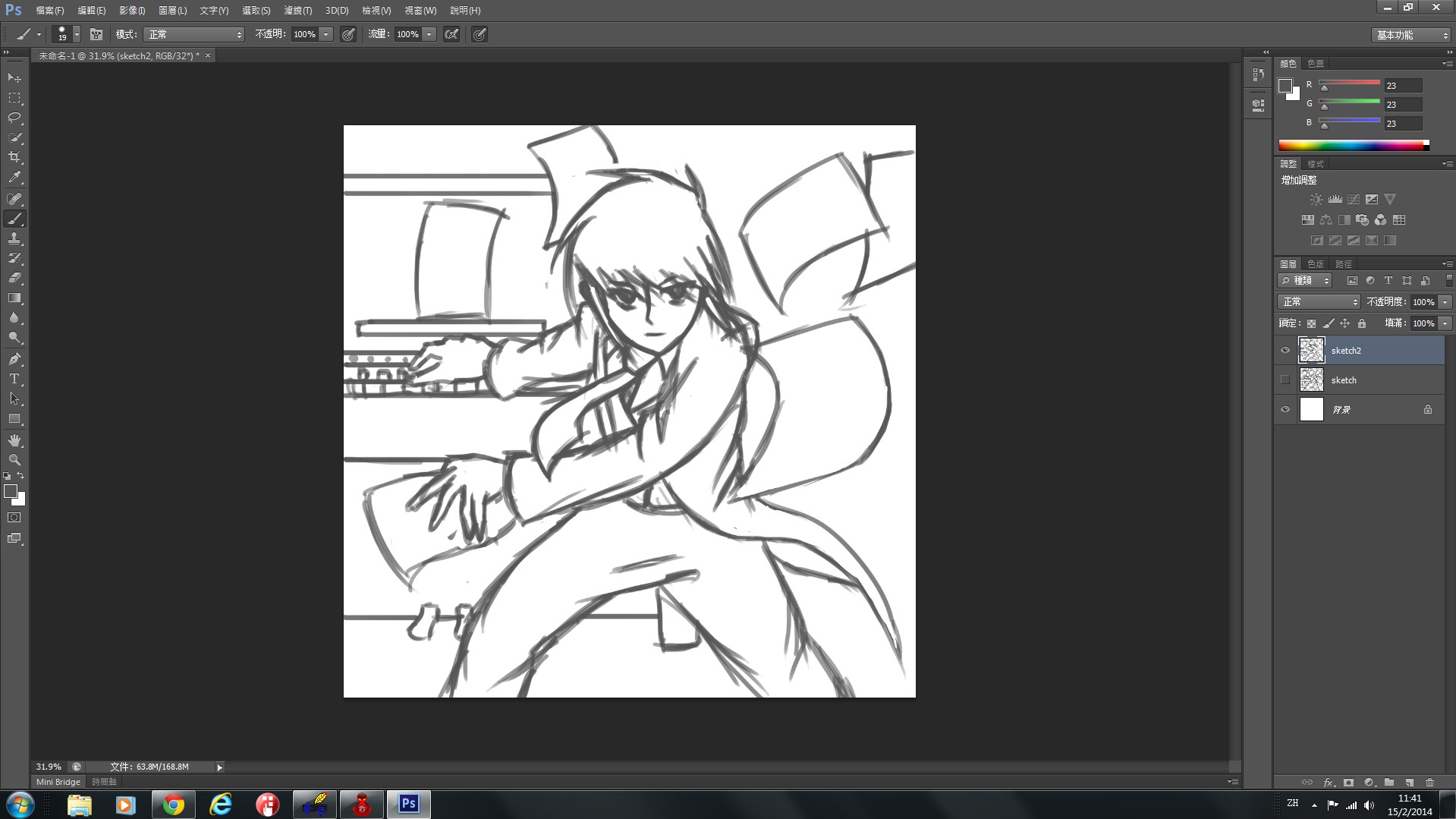Open layer blend mode 正常 dropdown

tap(1319, 302)
